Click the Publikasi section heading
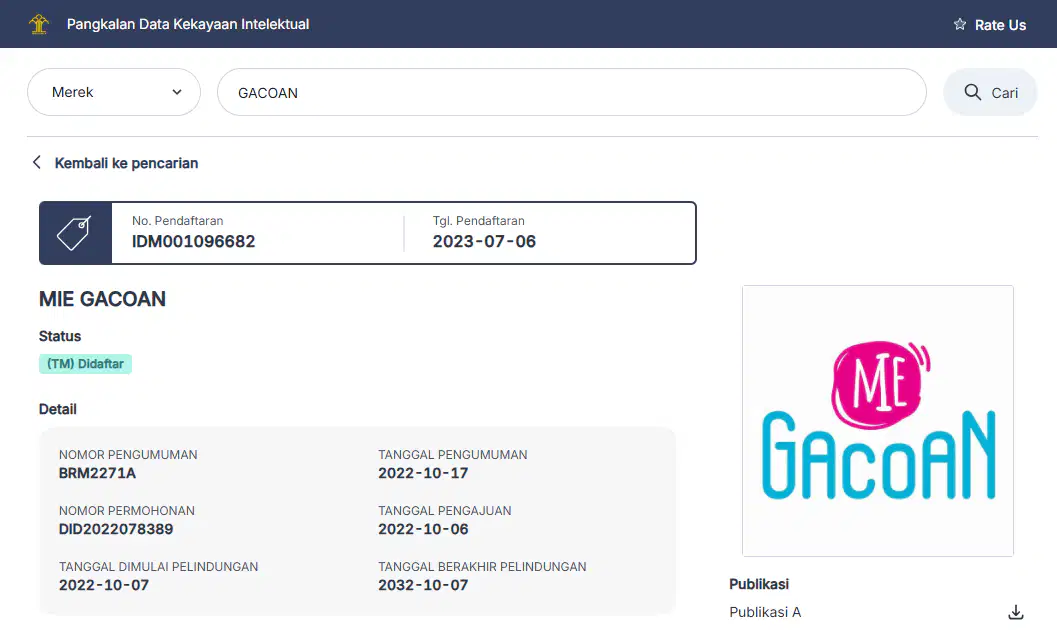1057x630 pixels. coord(759,584)
